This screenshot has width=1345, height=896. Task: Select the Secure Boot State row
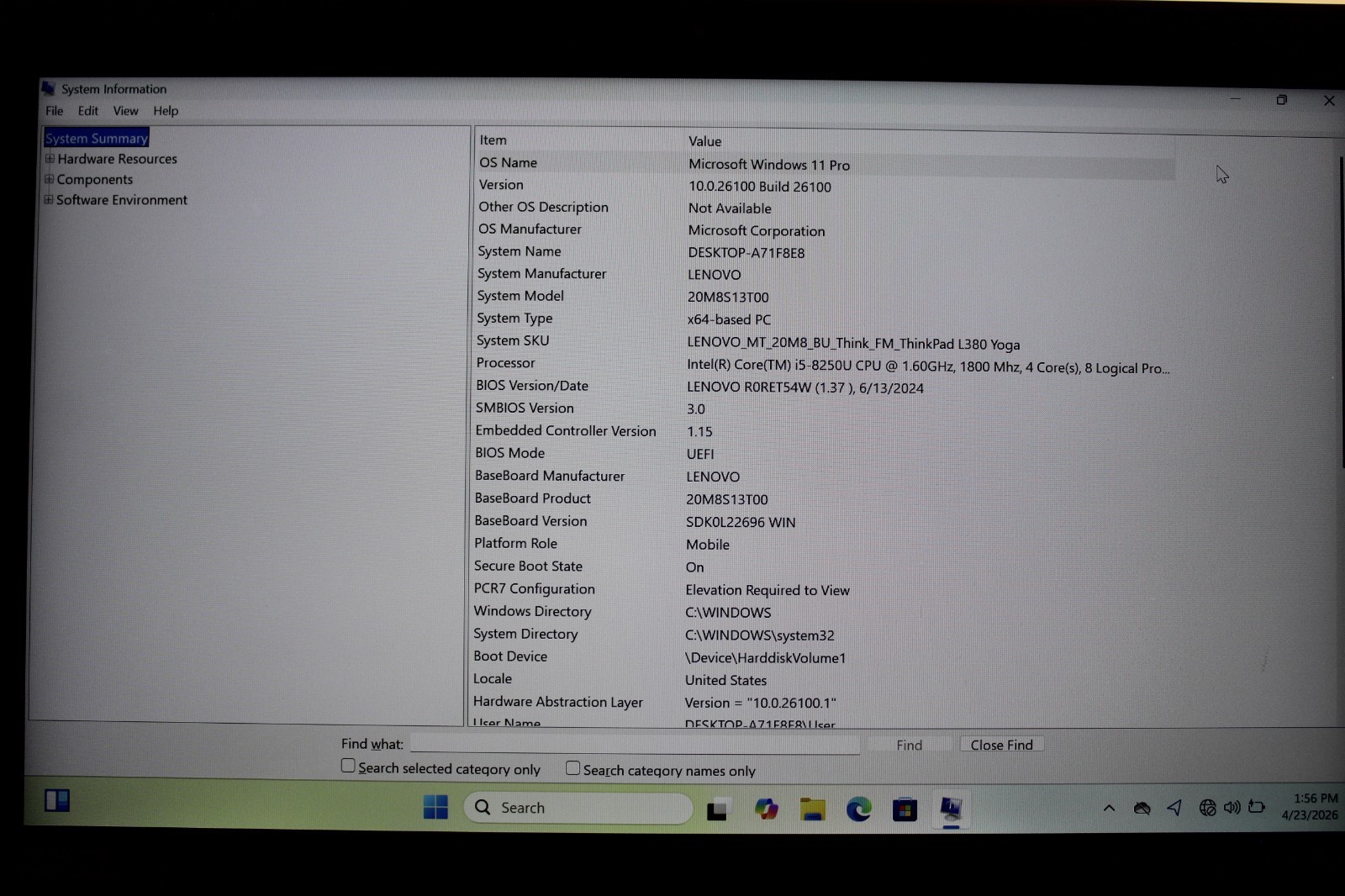pos(824,567)
